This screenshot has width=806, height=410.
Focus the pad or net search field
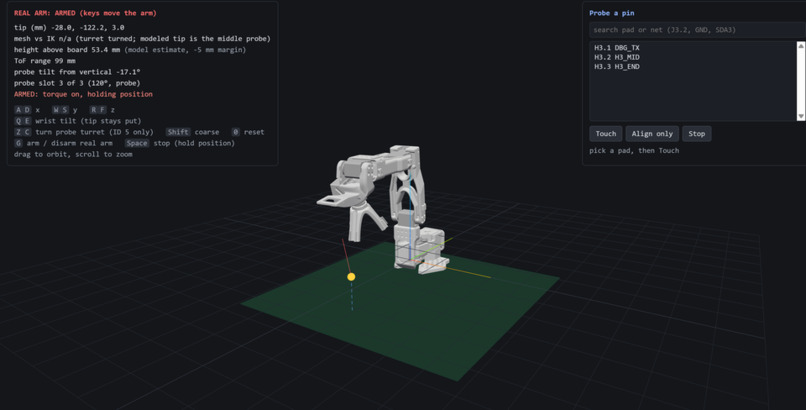(697, 30)
